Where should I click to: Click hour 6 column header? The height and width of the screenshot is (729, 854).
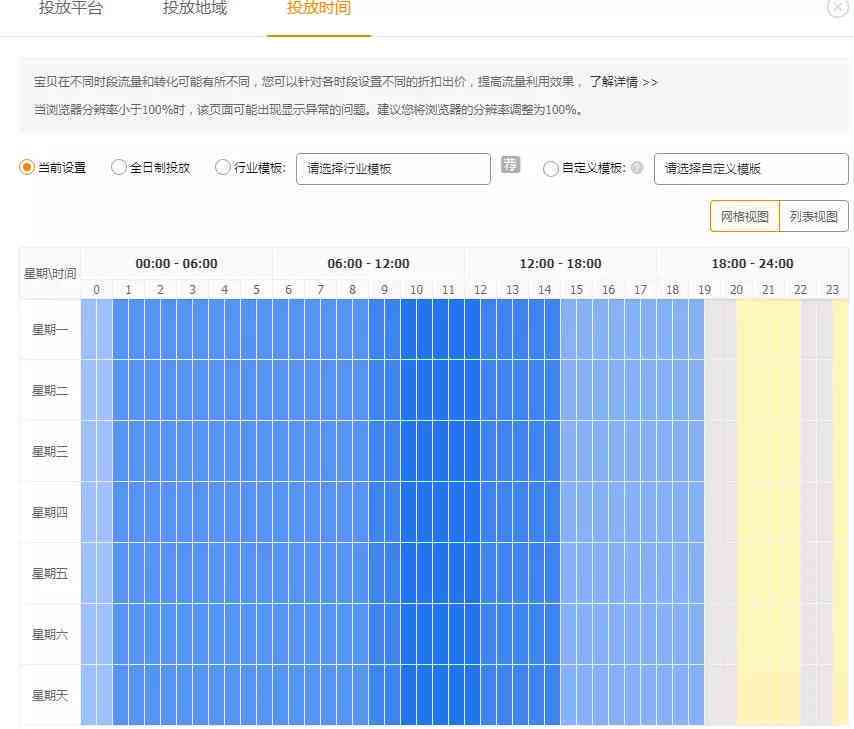[289, 289]
